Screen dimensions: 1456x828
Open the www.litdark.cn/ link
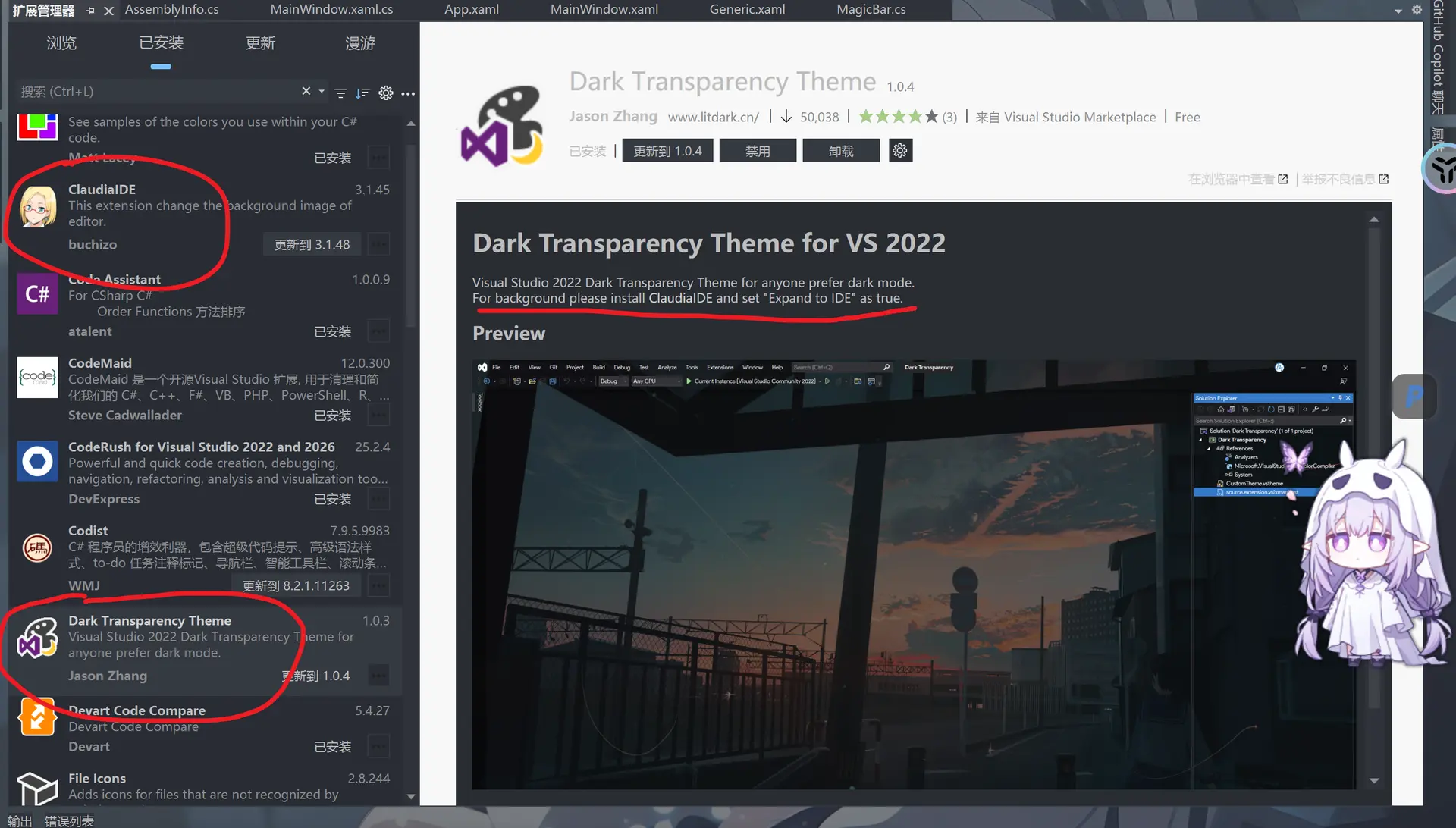click(714, 117)
